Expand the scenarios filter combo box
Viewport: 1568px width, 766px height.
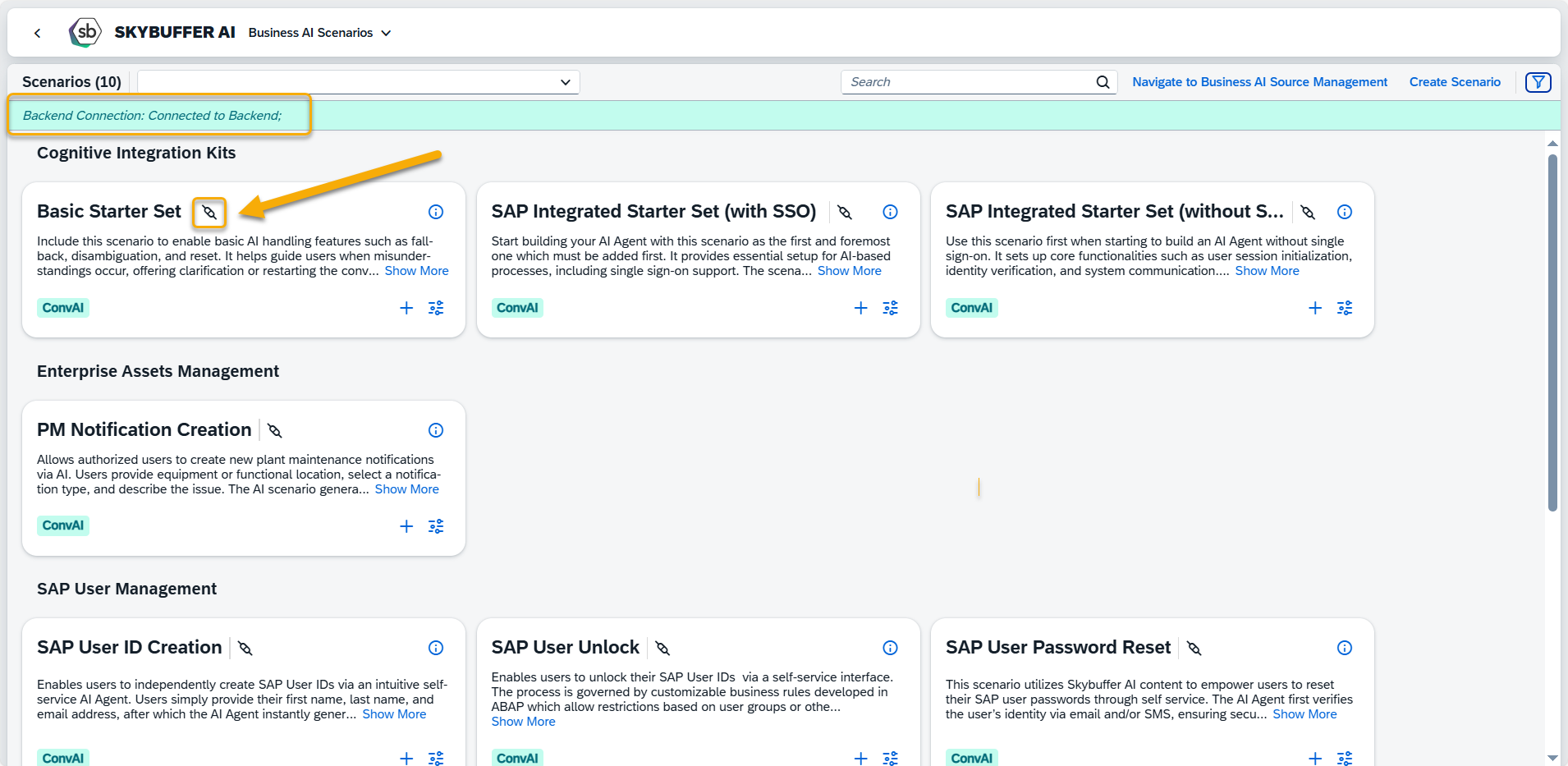tap(359, 82)
